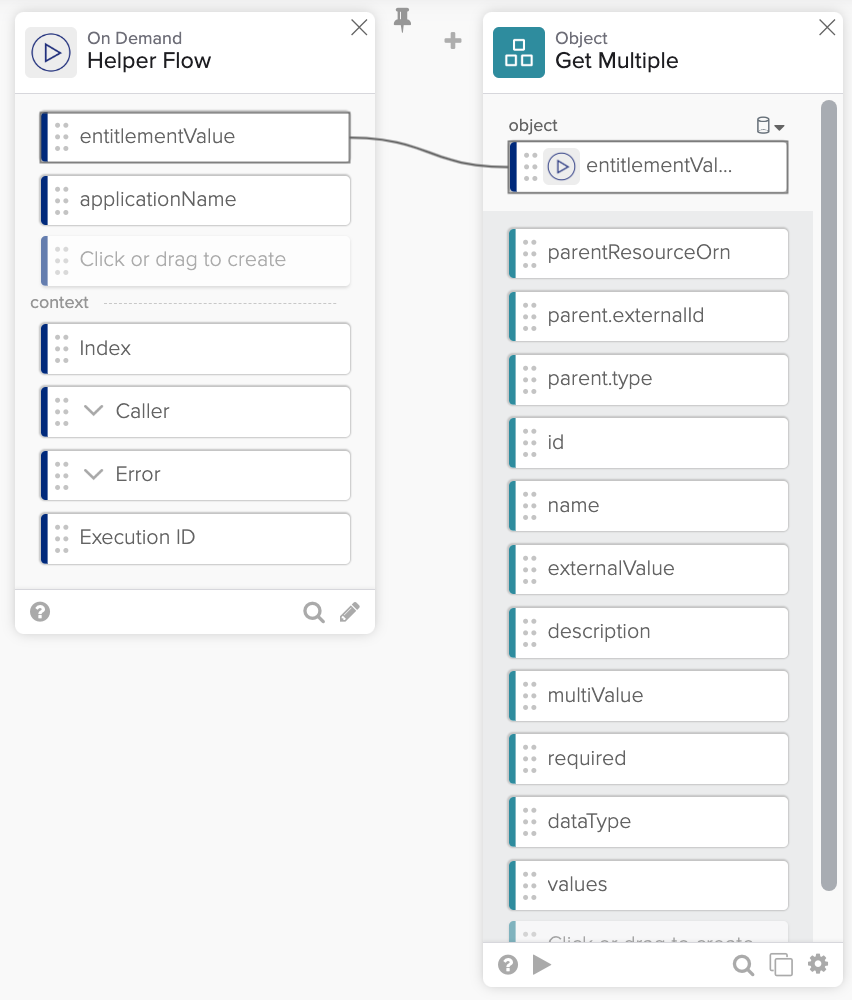Click the Get Multiple object card icon

[518, 52]
